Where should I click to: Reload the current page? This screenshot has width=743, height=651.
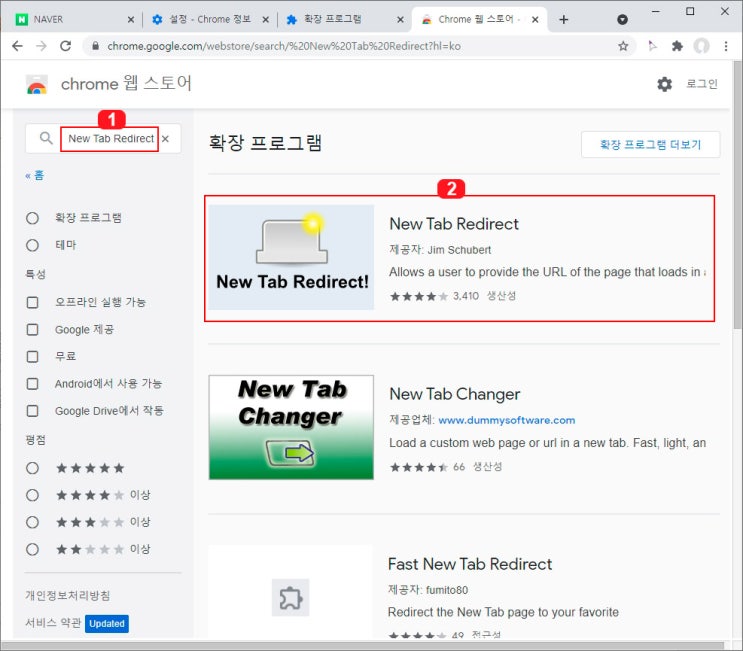coord(65,46)
